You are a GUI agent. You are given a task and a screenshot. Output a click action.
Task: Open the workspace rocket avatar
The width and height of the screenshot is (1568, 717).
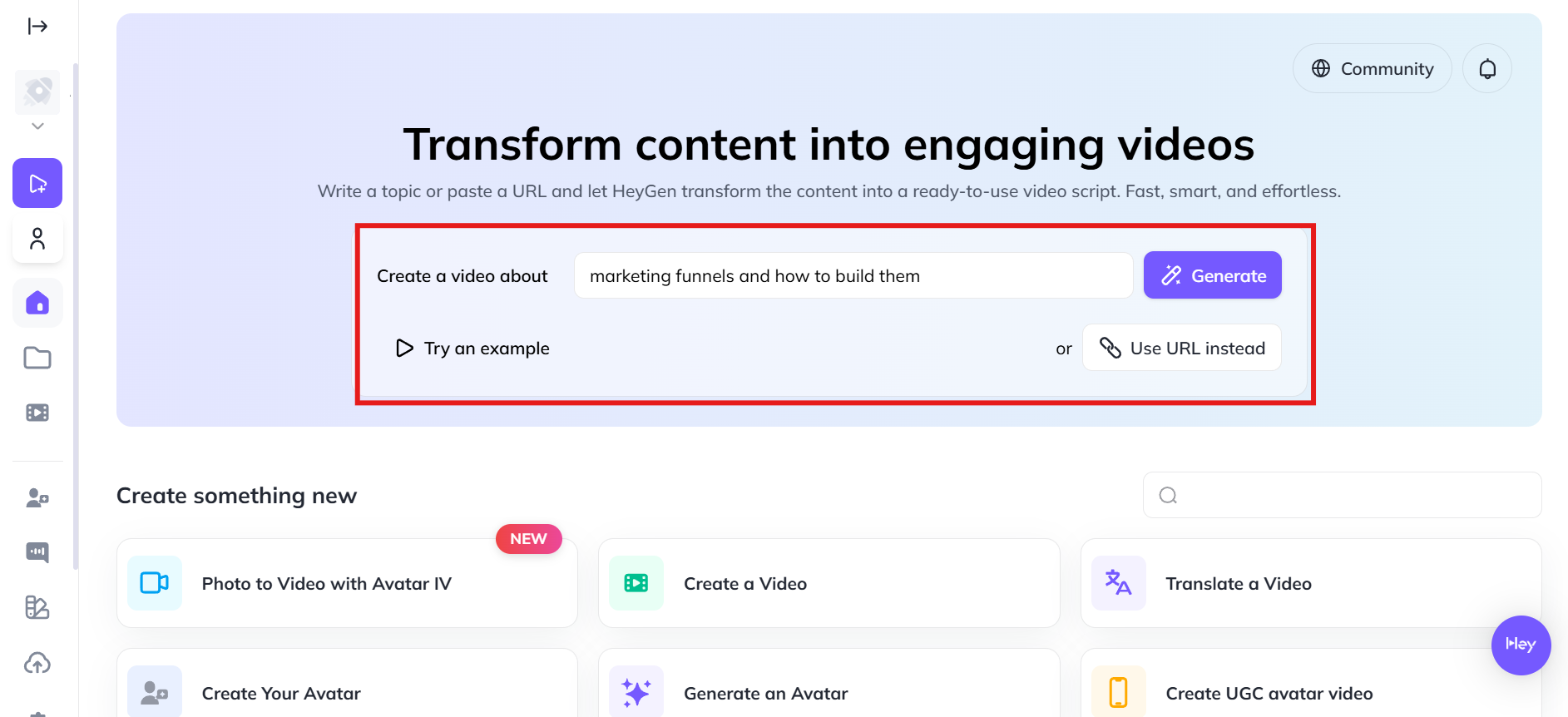point(37,91)
